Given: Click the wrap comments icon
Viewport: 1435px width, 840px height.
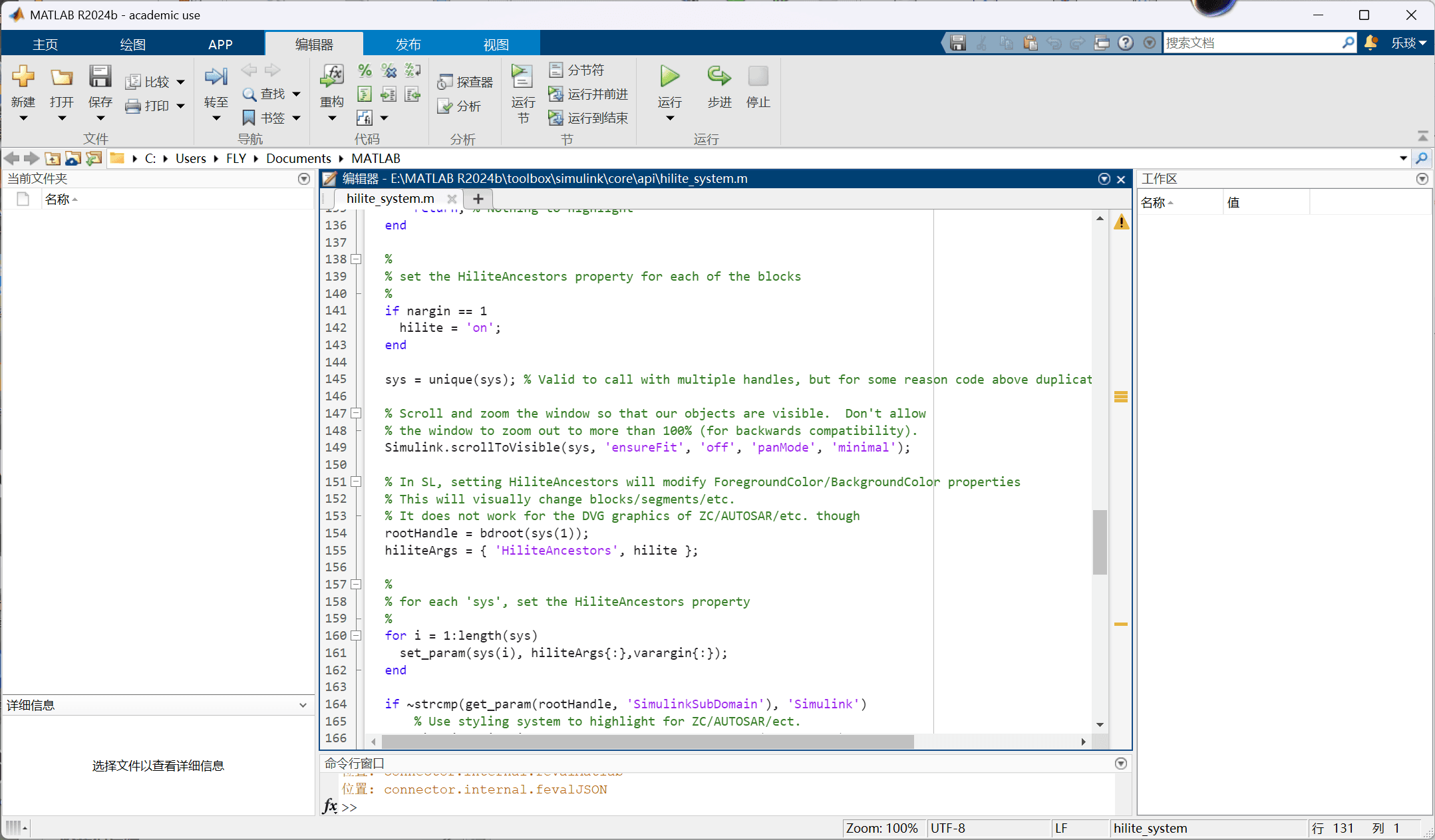Looking at the screenshot, I should [x=413, y=70].
